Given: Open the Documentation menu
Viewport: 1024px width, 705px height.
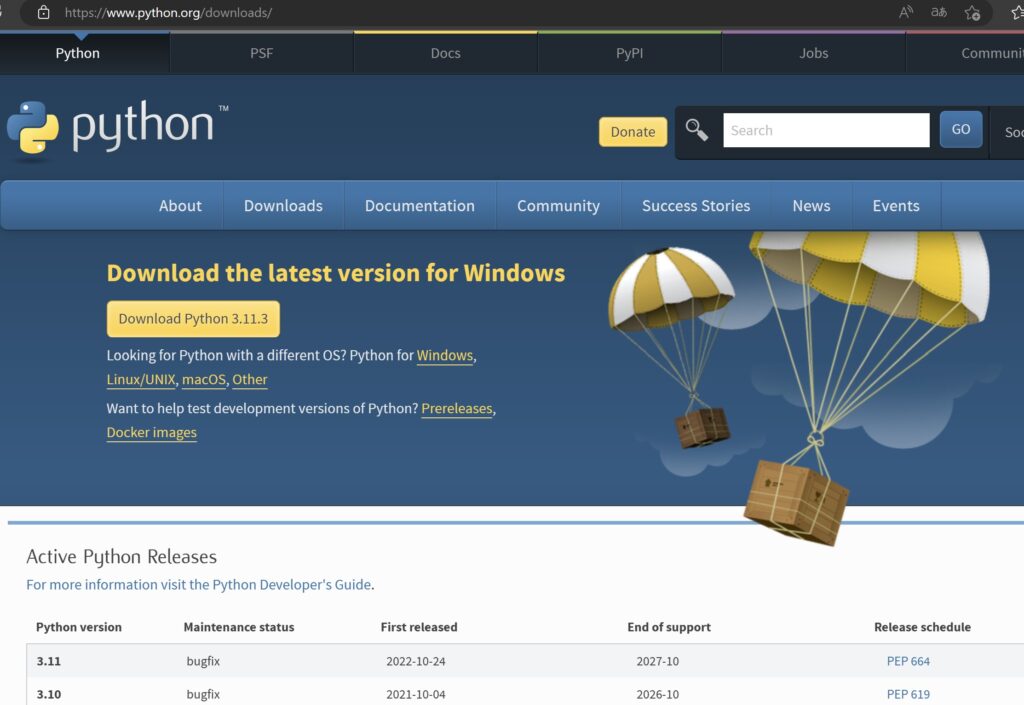Looking at the screenshot, I should click(420, 206).
